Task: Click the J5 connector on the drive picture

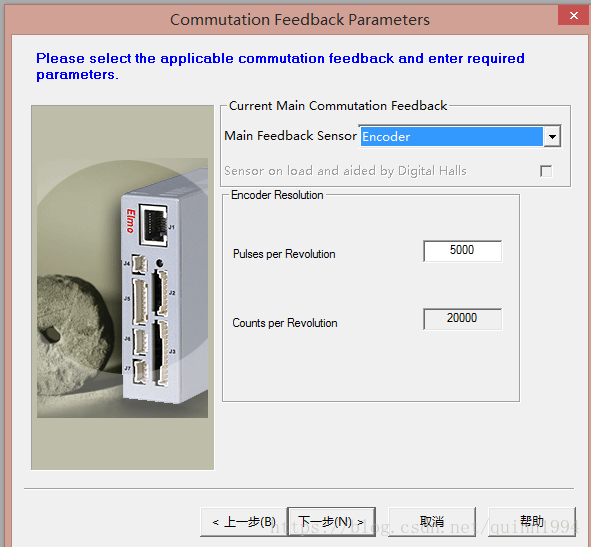Action: click(x=140, y=302)
